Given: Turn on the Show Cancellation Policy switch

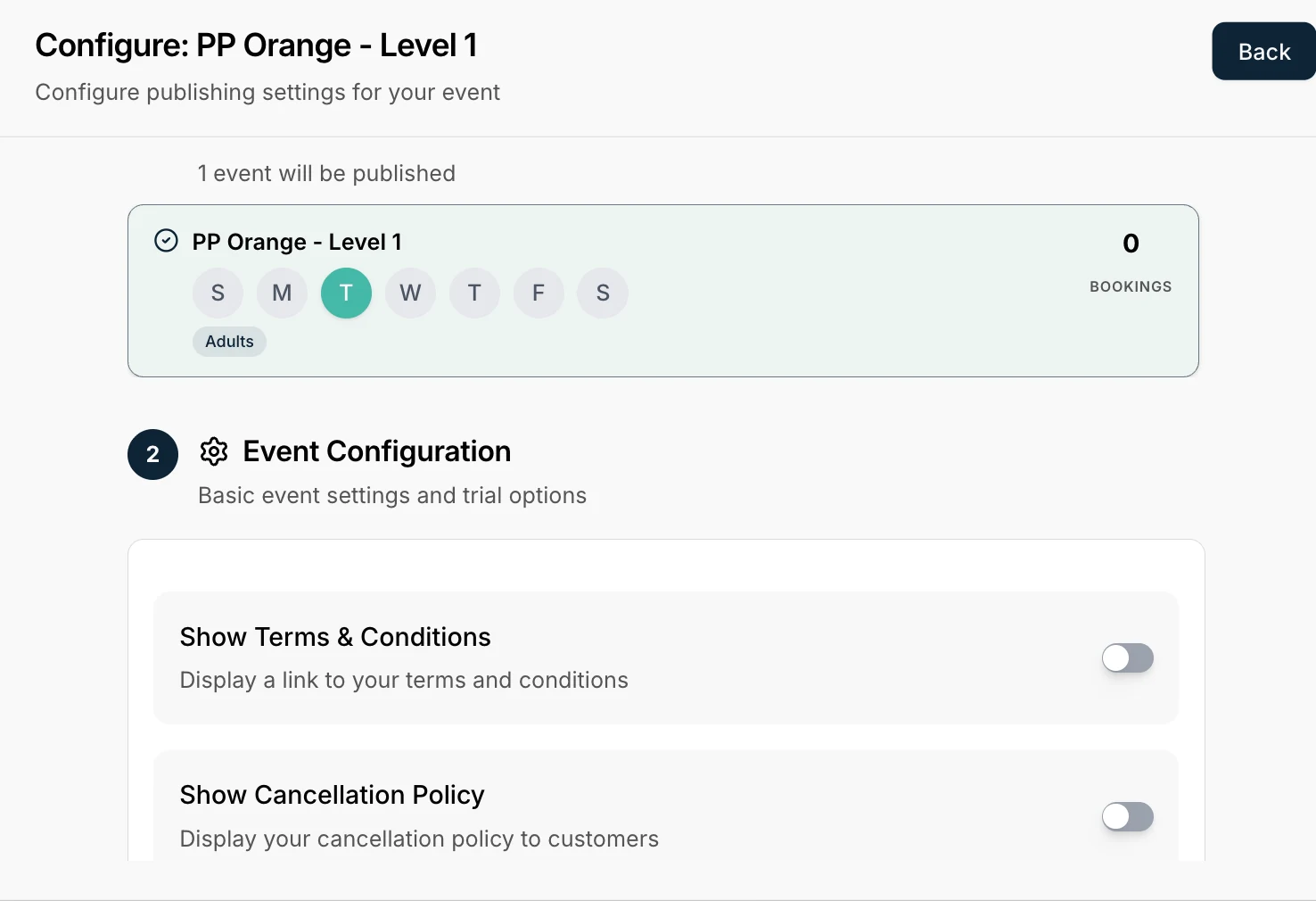Looking at the screenshot, I should pos(1128,816).
